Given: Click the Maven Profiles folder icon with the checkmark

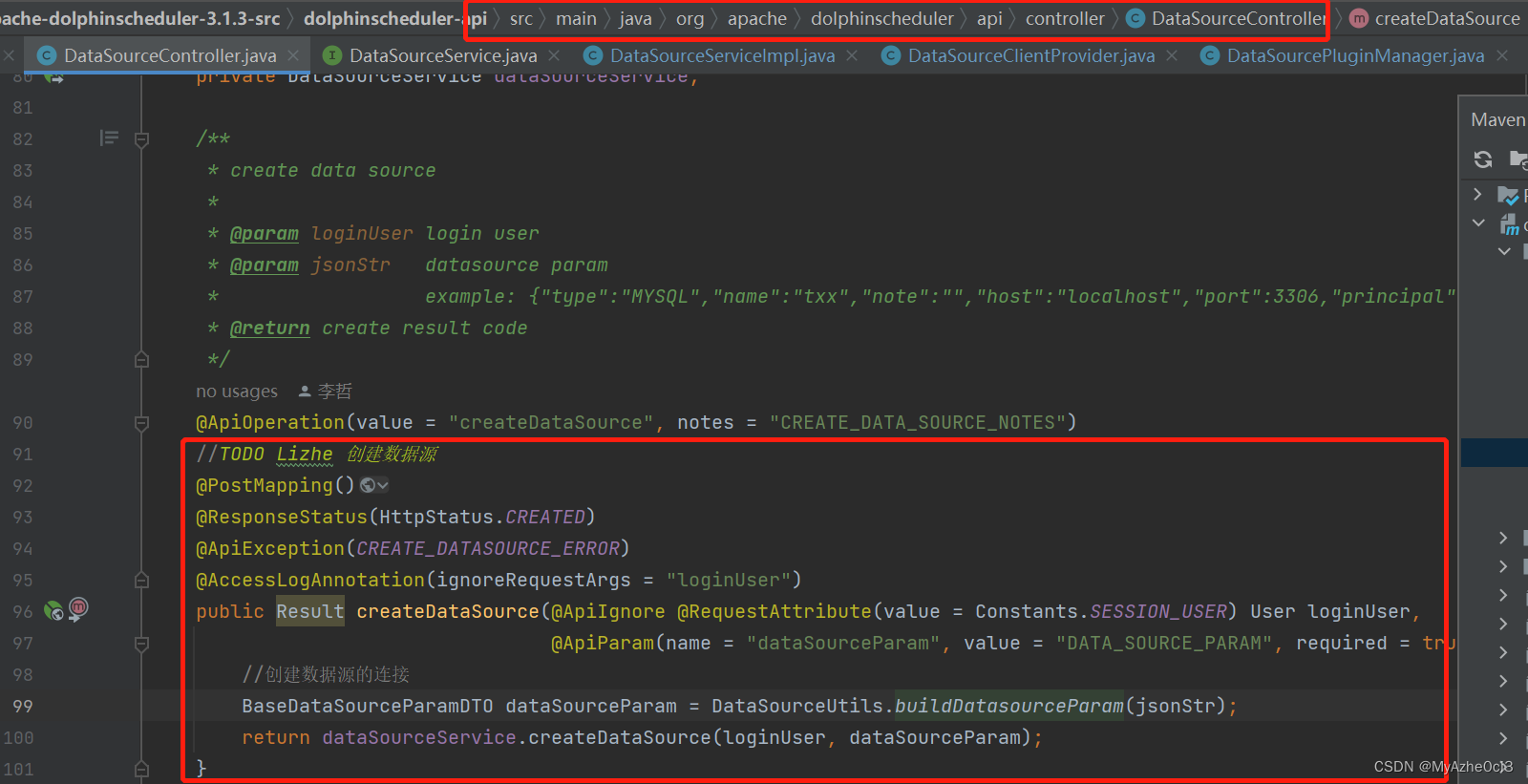Looking at the screenshot, I should click(x=1508, y=196).
